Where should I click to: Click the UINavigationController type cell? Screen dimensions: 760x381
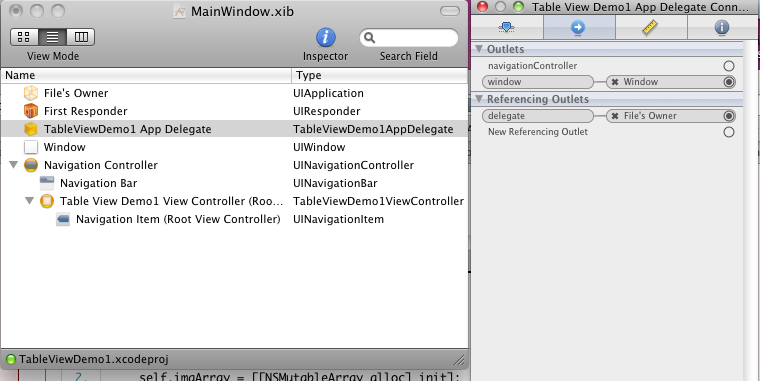pyautogui.click(x=353, y=165)
